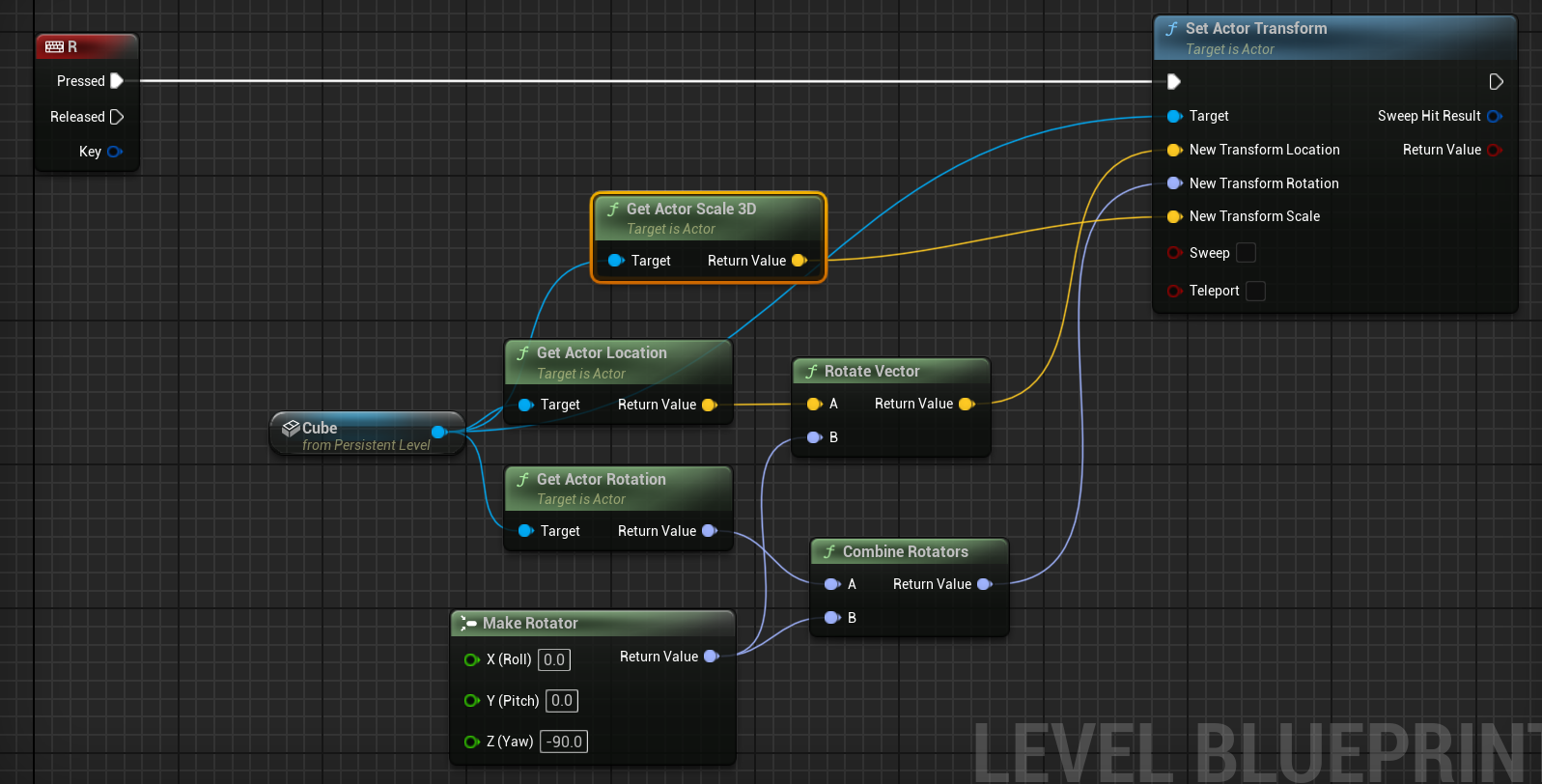Click Return Value pin on Get Actor Rotation
The height and width of the screenshot is (784, 1542).
[710, 531]
